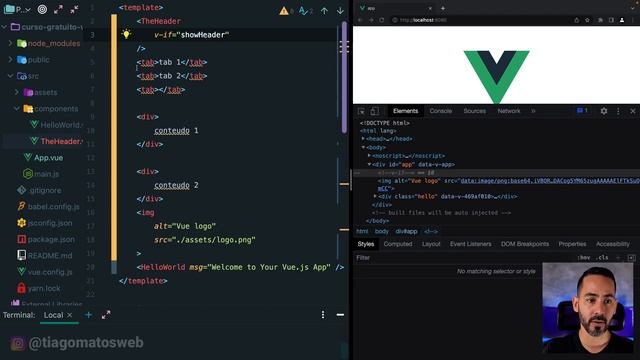Open DevTools settings gear

604,111
